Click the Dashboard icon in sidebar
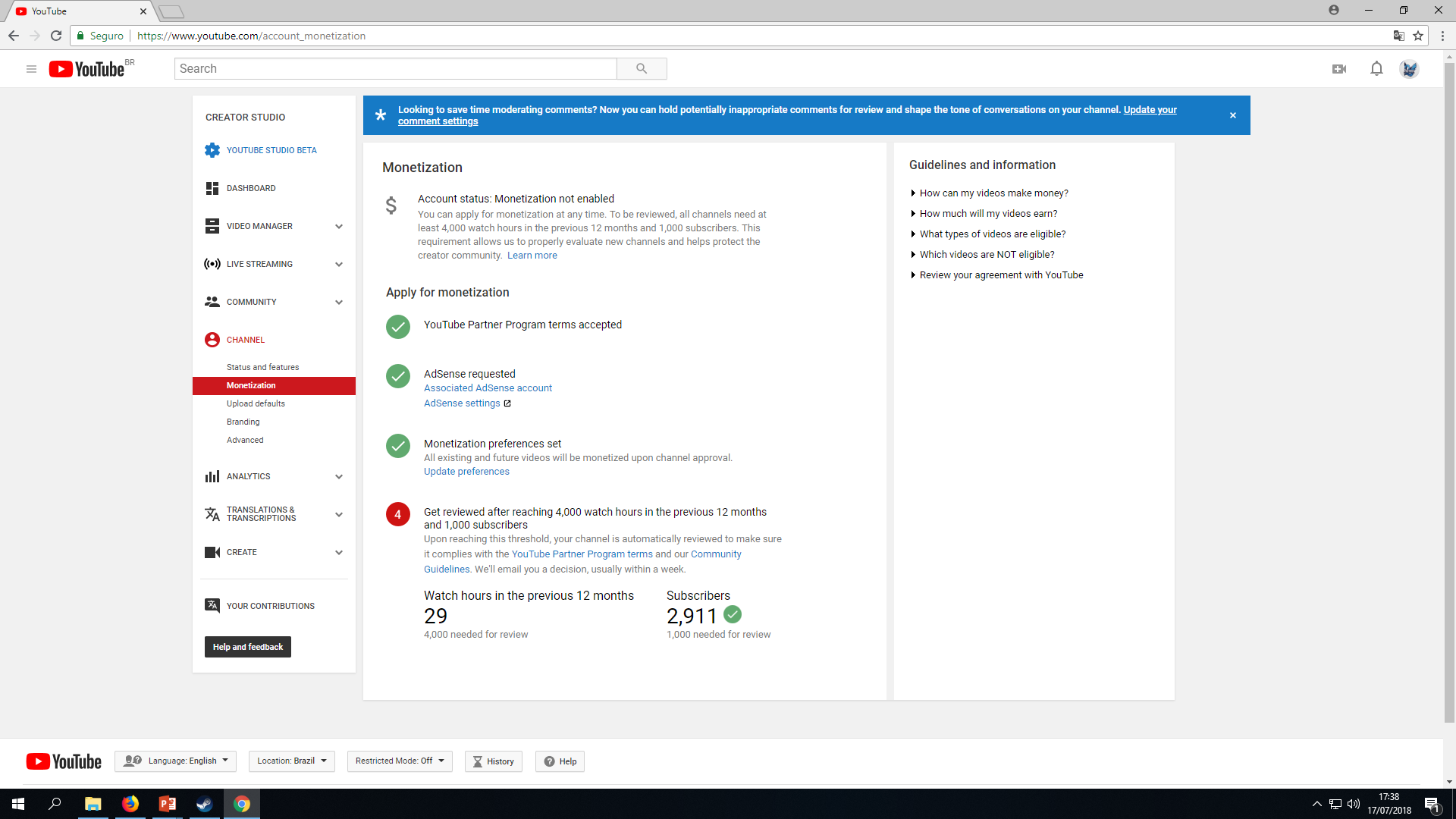Image resolution: width=1456 pixels, height=819 pixels. coord(212,188)
